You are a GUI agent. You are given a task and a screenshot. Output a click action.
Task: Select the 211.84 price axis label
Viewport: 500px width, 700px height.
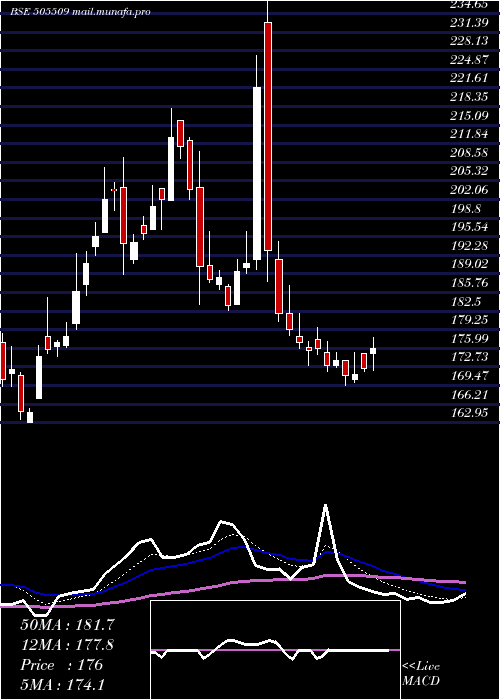point(469,134)
